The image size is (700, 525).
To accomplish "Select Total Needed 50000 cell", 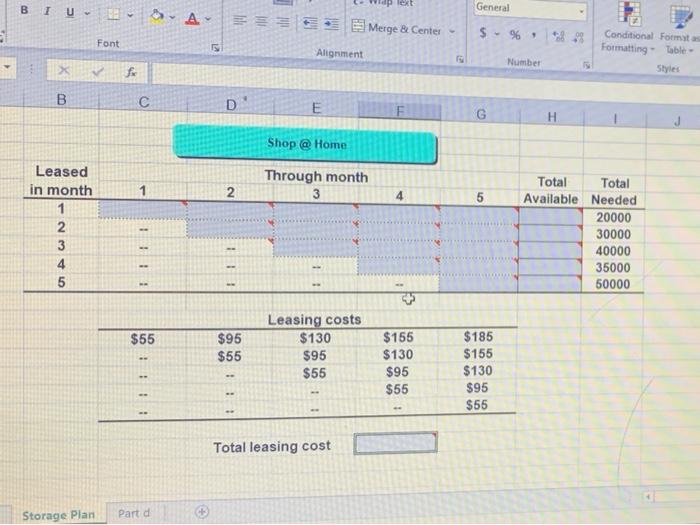I will (x=612, y=284).
